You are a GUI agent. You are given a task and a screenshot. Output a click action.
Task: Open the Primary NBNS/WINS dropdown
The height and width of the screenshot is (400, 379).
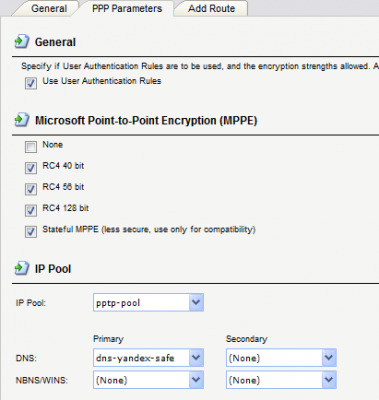point(196,380)
